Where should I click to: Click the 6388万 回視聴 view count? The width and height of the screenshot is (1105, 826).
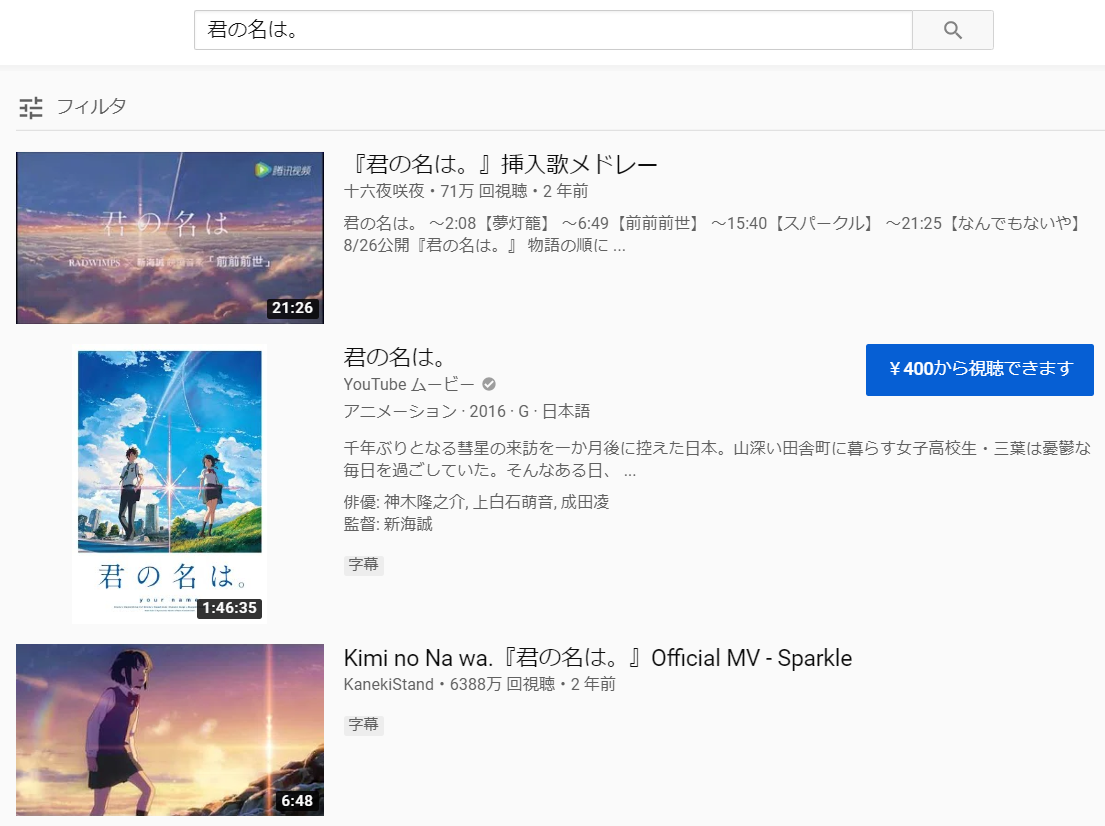pos(502,684)
